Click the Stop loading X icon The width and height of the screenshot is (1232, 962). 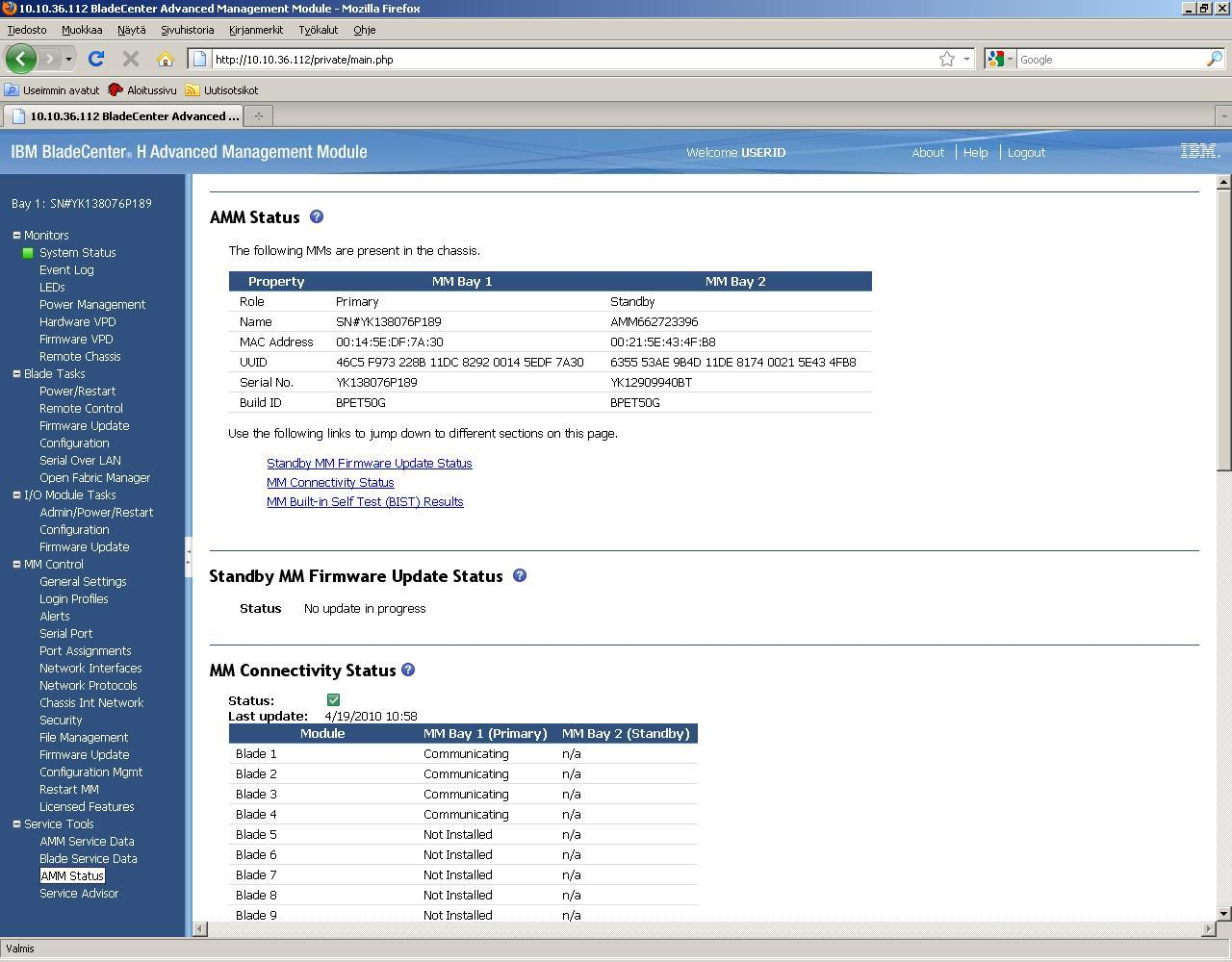(x=131, y=59)
